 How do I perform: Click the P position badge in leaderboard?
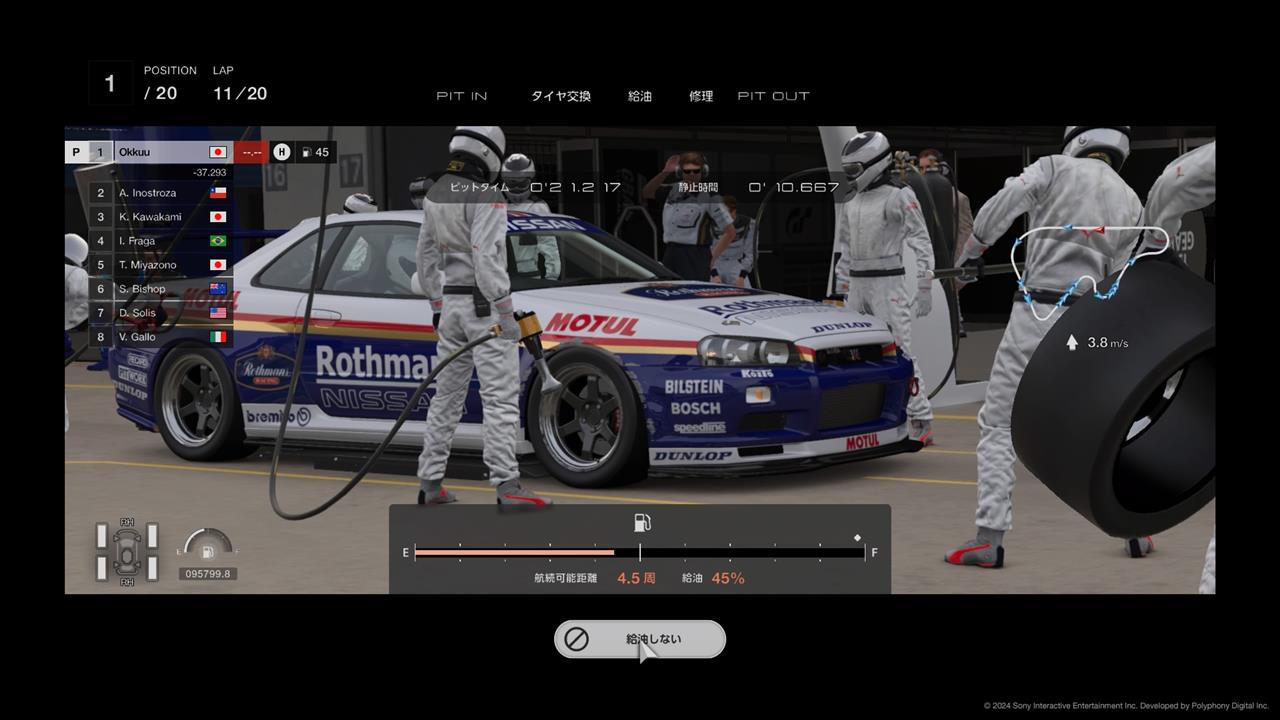point(76,152)
